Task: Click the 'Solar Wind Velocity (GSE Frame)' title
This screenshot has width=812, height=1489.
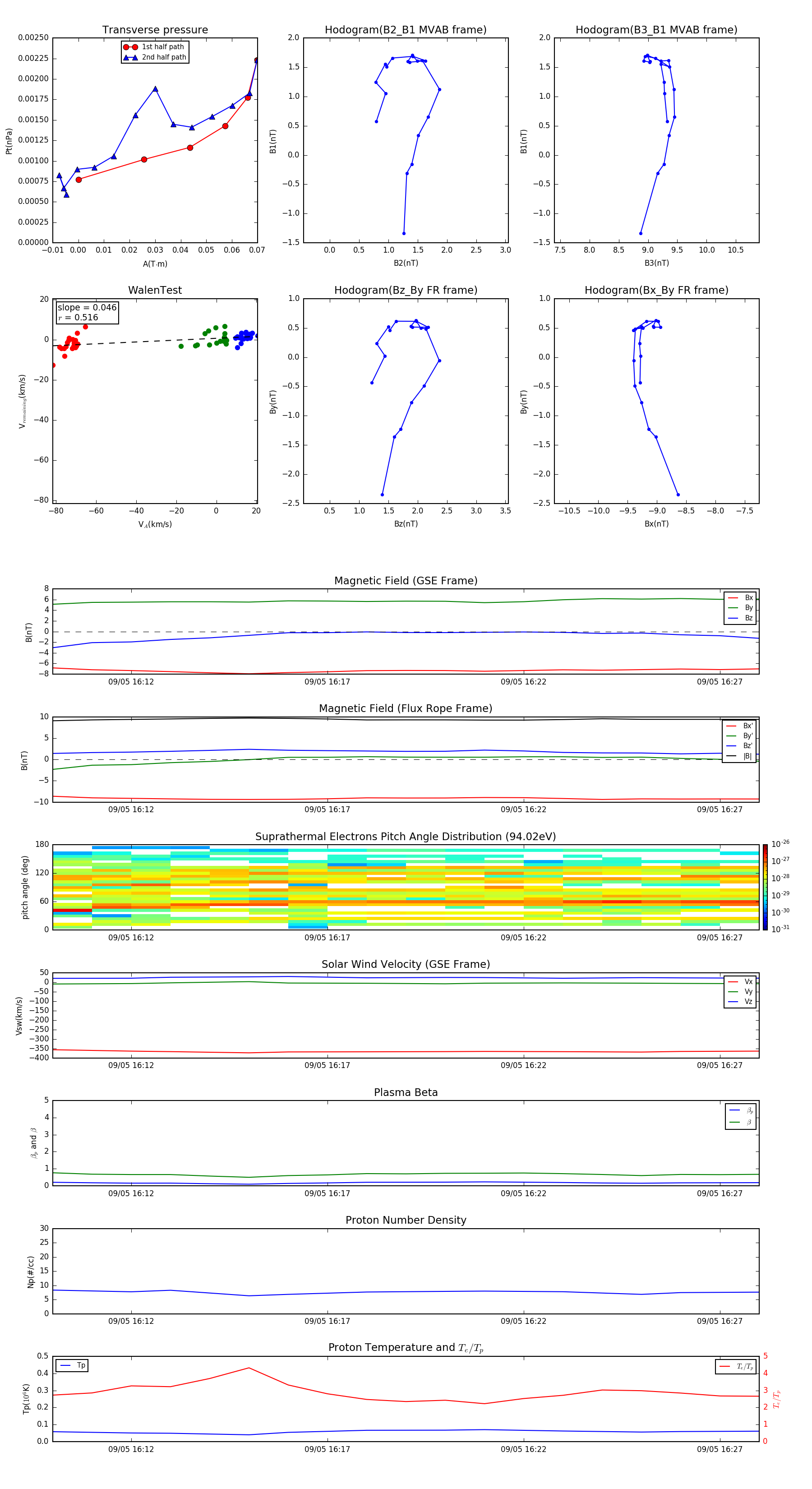Action: click(x=406, y=965)
